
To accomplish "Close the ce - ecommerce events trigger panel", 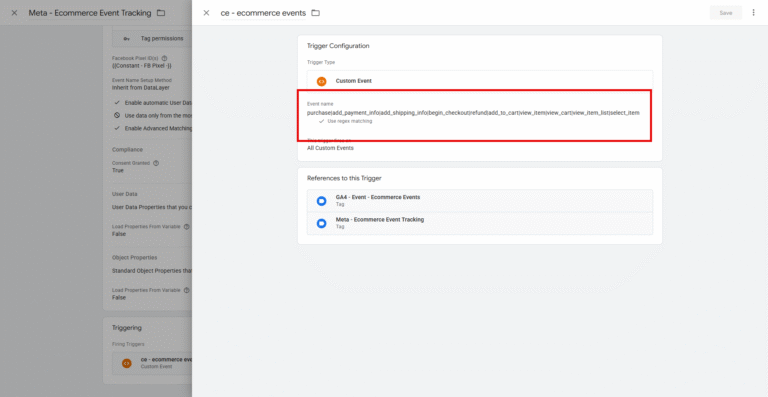I will (206, 13).
